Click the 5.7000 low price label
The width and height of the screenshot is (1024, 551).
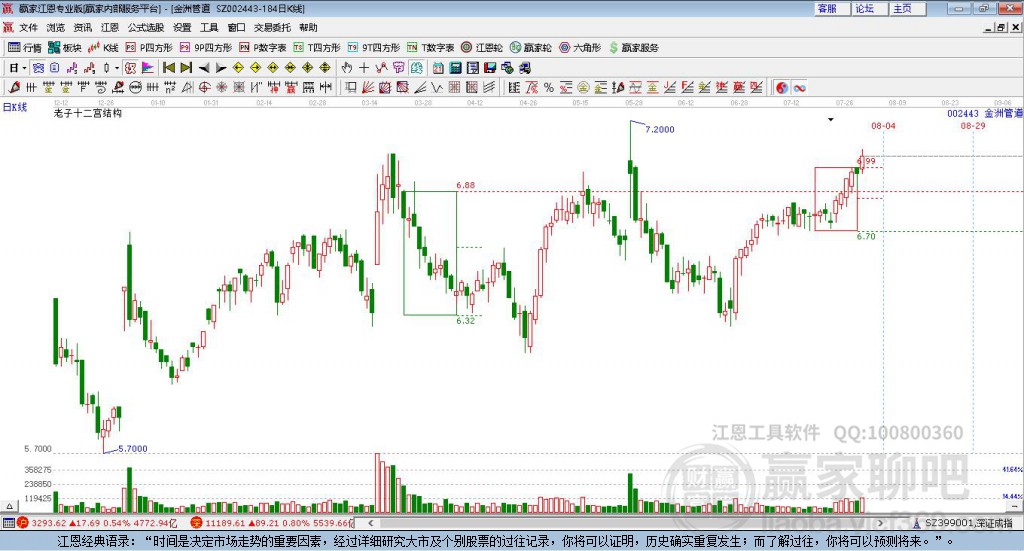click(133, 449)
